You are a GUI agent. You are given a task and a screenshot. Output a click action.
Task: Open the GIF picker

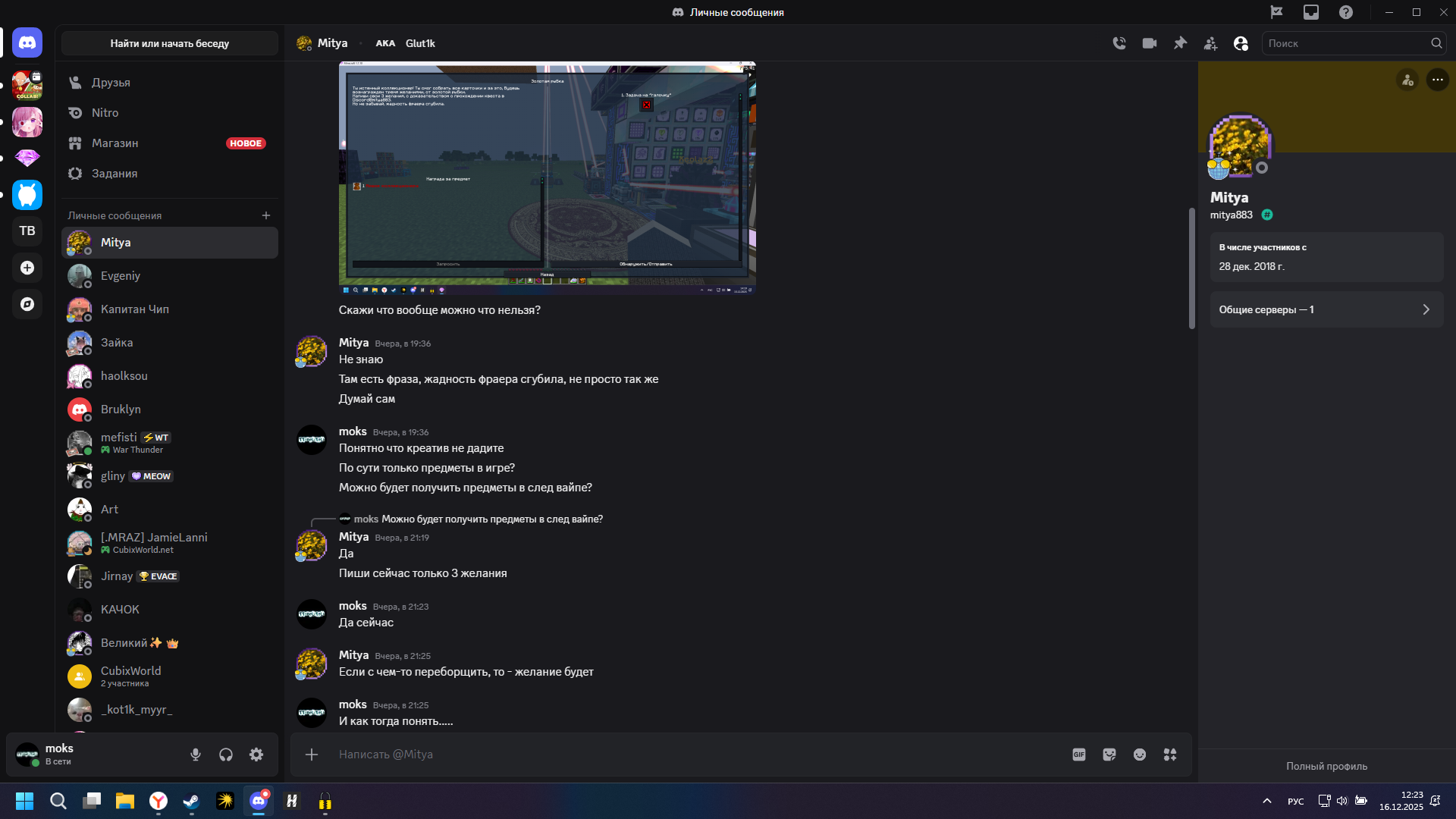[1079, 755]
